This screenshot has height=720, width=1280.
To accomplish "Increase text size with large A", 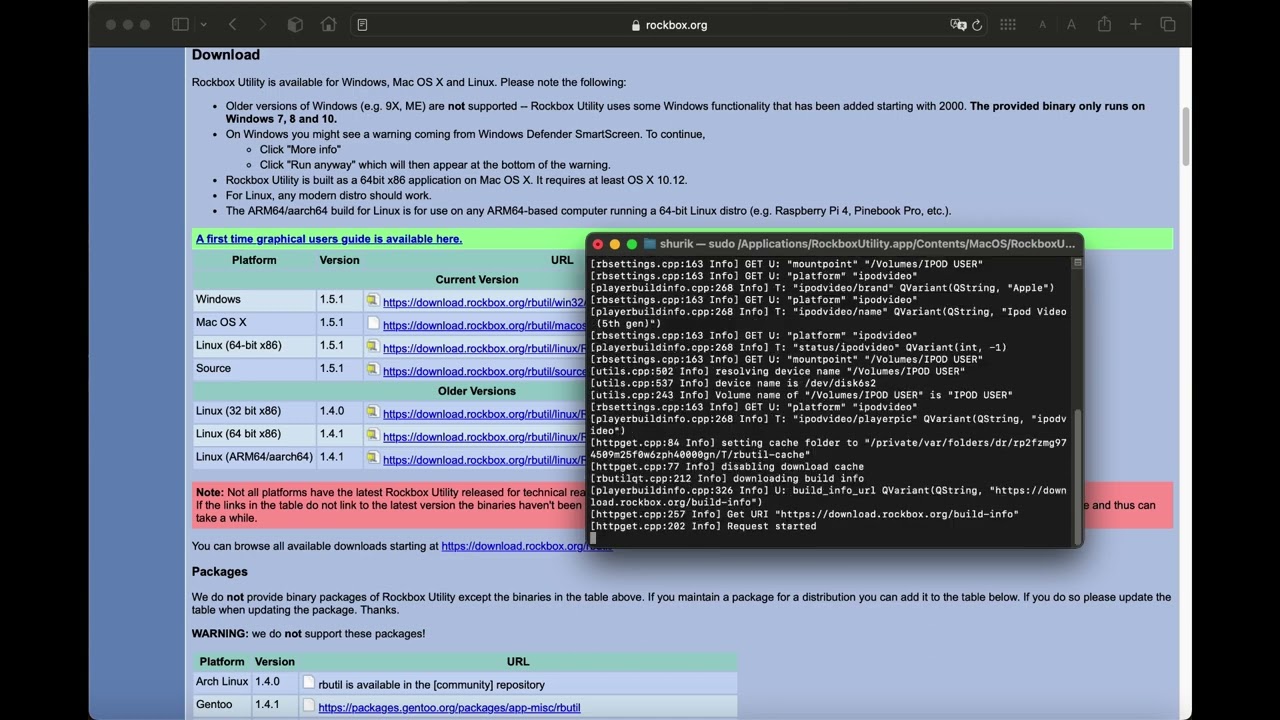I will coord(1071,24).
